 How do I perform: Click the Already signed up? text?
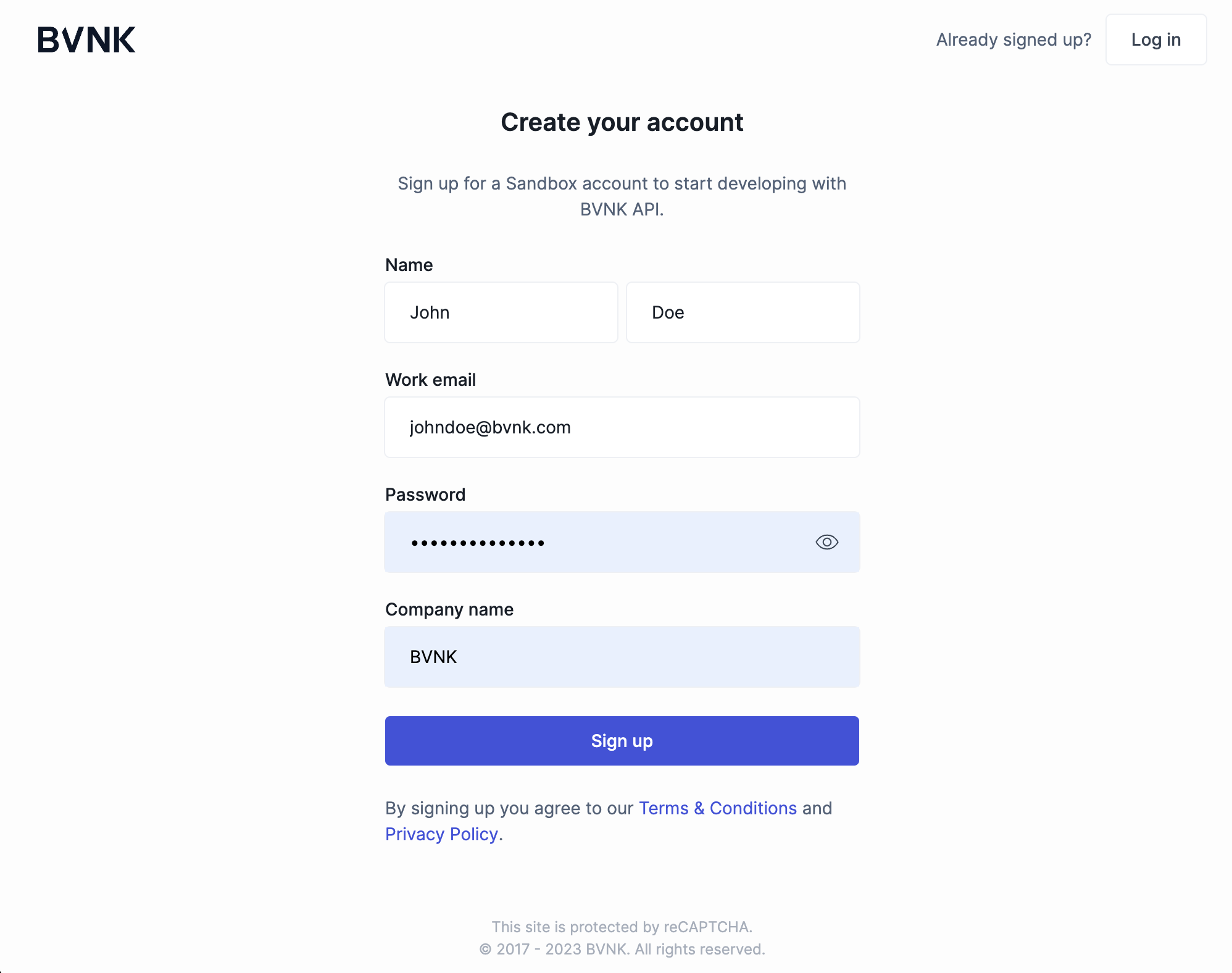point(1013,40)
